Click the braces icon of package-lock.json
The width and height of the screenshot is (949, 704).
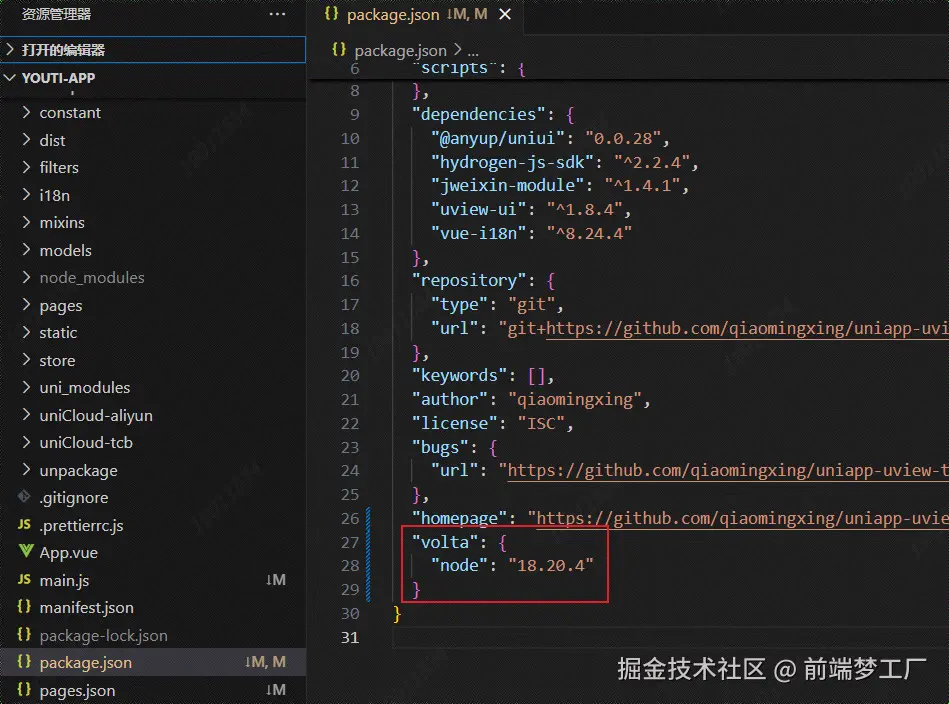pyautogui.click(x=24, y=634)
